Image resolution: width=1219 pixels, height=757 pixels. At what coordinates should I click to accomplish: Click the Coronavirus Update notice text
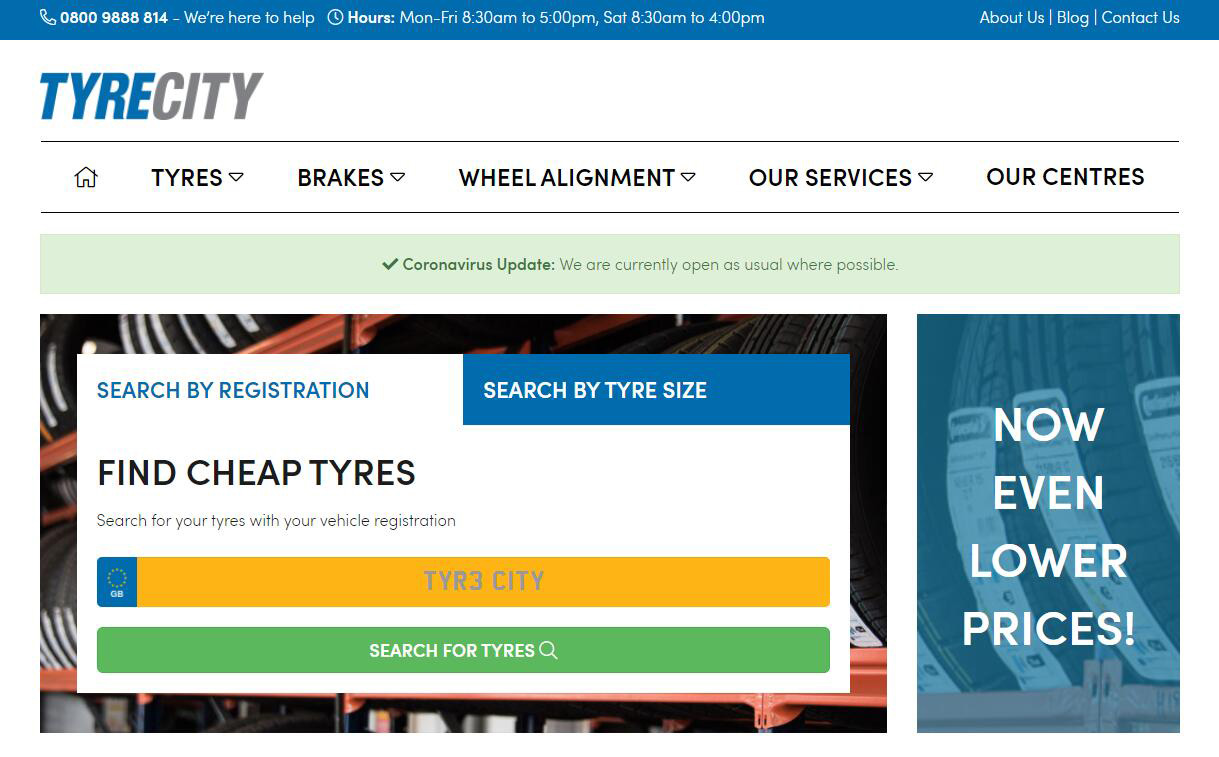pos(640,264)
